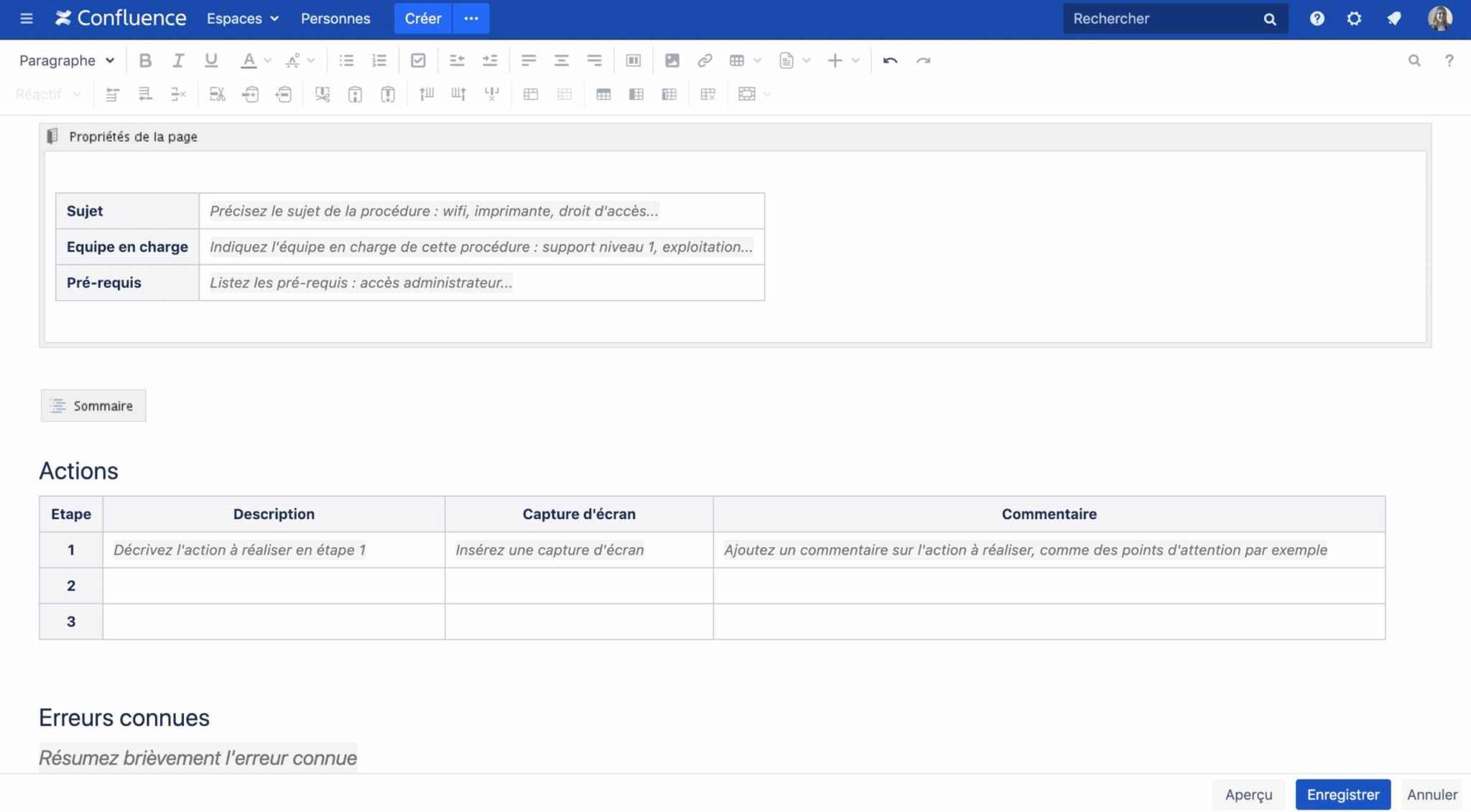
Task: Click the Confluence logo
Action: (x=121, y=19)
